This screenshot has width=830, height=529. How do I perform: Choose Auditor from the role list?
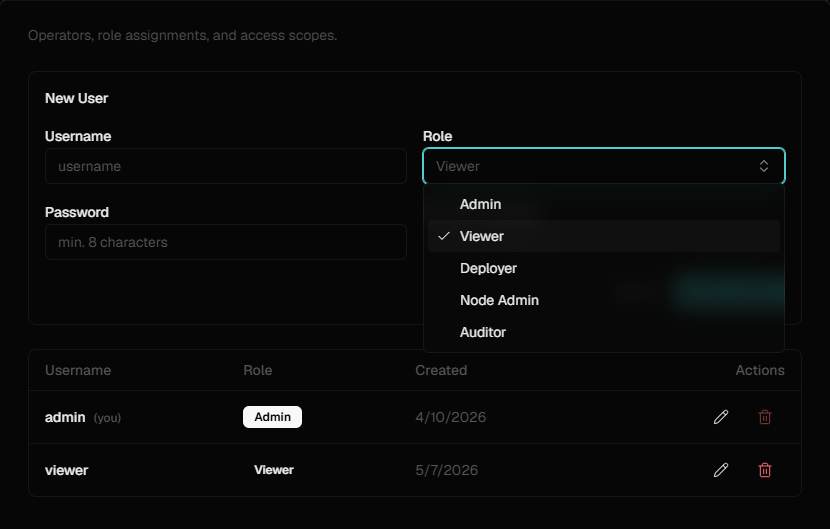pyautogui.click(x=604, y=333)
